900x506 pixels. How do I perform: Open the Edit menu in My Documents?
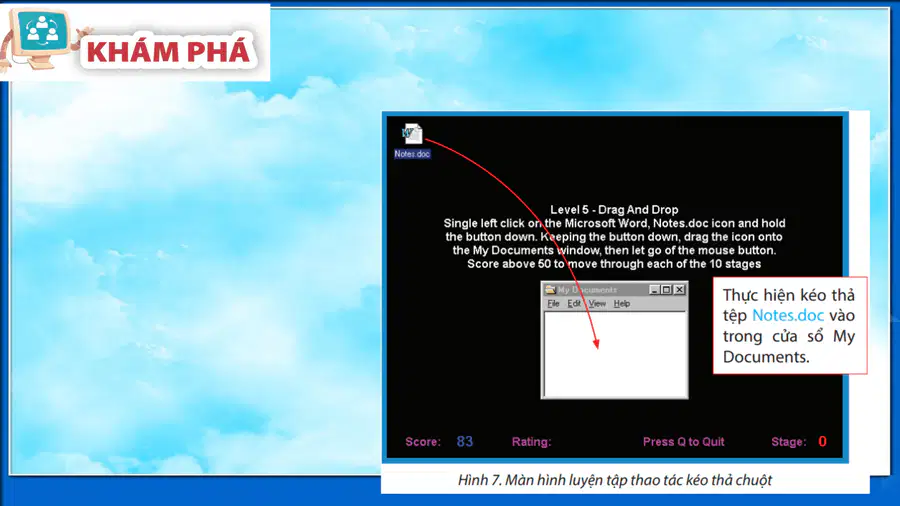tap(574, 303)
